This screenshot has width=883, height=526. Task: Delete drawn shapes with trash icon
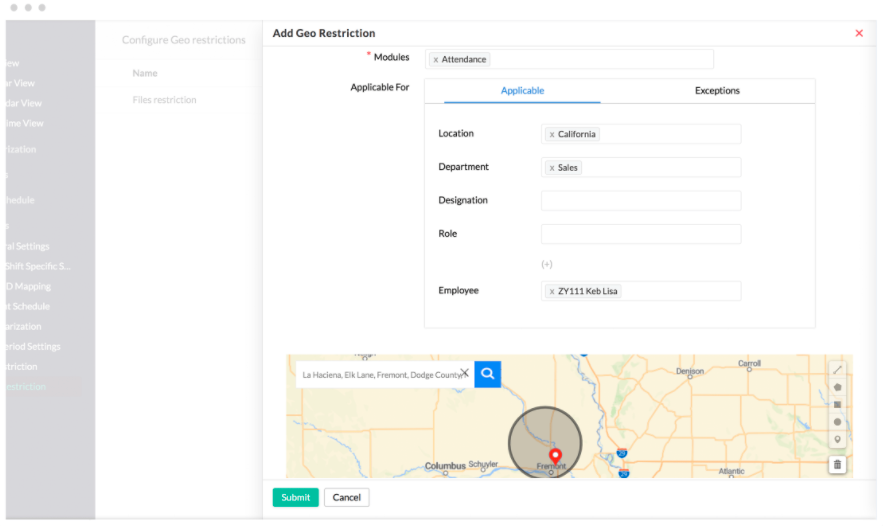(x=837, y=464)
